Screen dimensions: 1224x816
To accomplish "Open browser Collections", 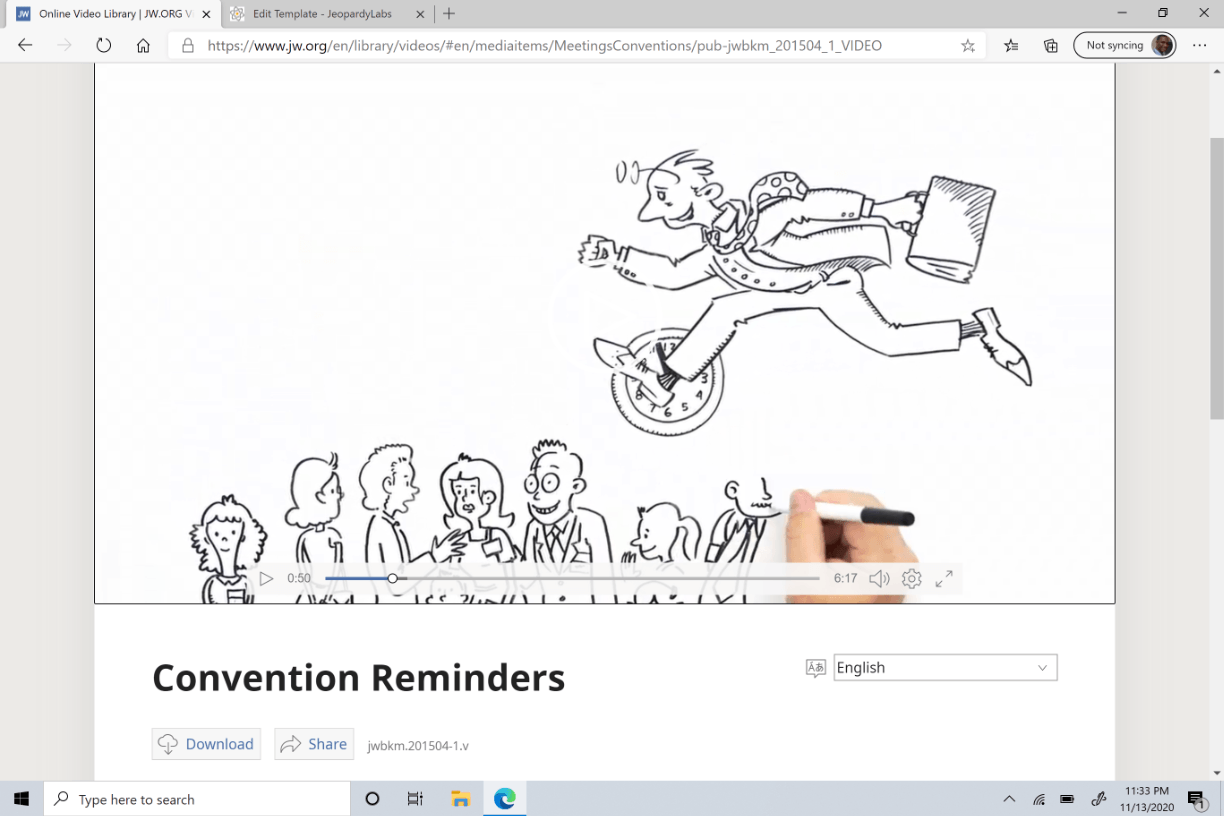I will coord(1050,45).
